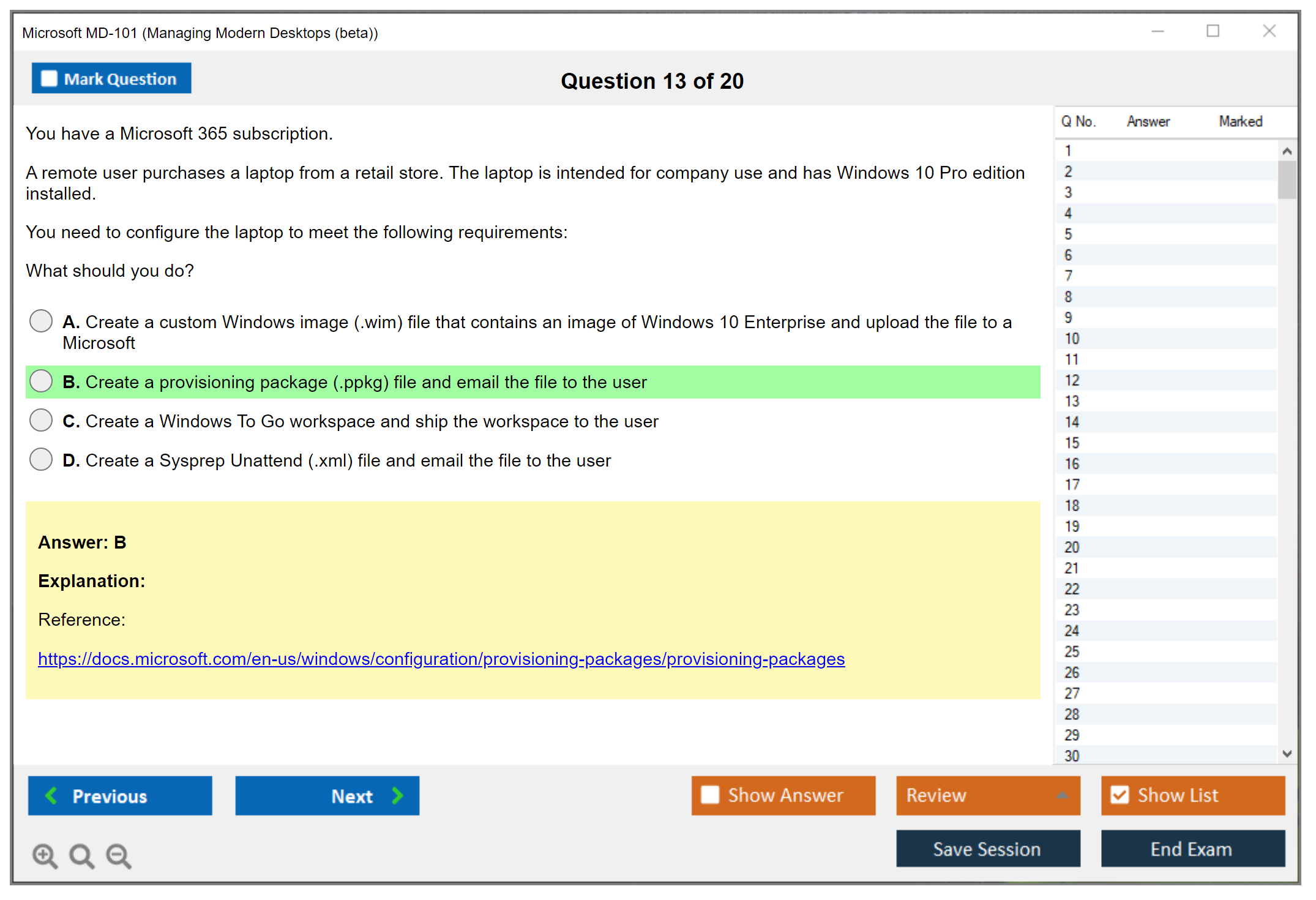Click the reset zoom magnifier icon
This screenshot has width=1316, height=900.
point(81,855)
